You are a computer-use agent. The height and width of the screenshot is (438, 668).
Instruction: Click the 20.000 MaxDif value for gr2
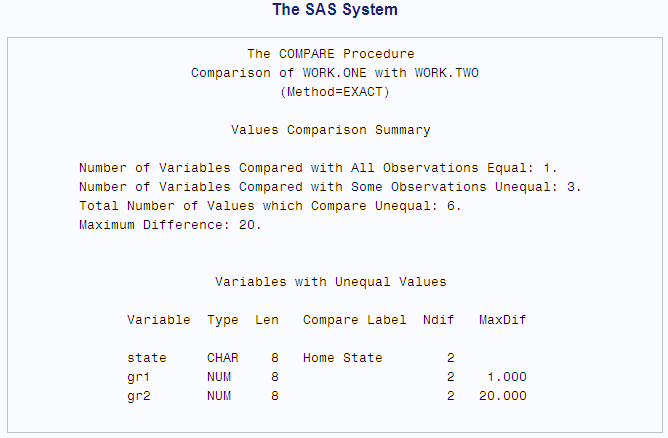point(503,396)
